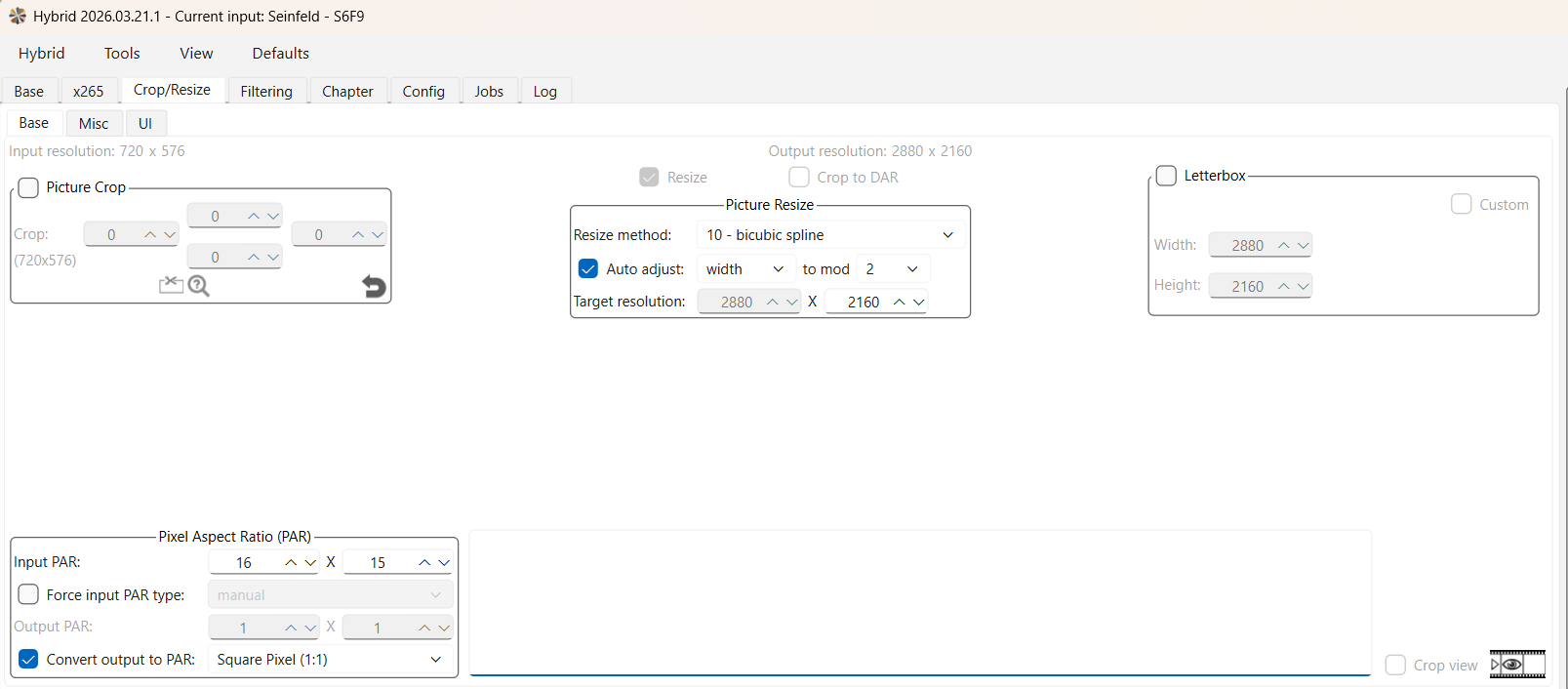Enable the Picture Crop checkbox
The width and height of the screenshot is (1568, 689).
point(28,187)
